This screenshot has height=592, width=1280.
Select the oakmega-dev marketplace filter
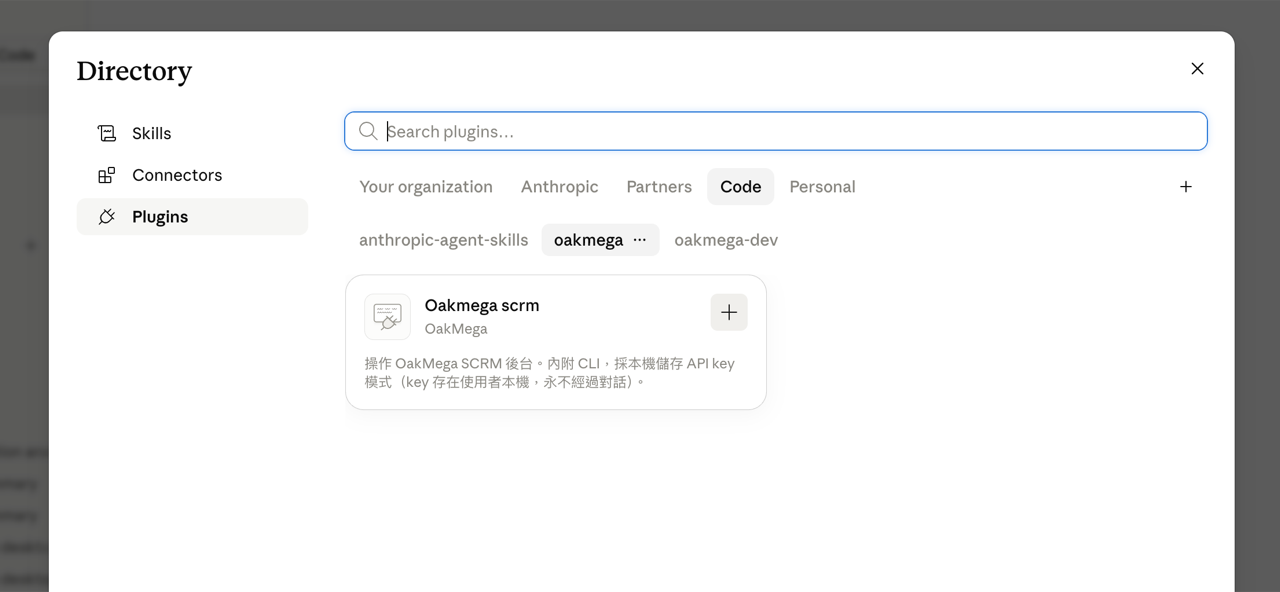(x=726, y=240)
